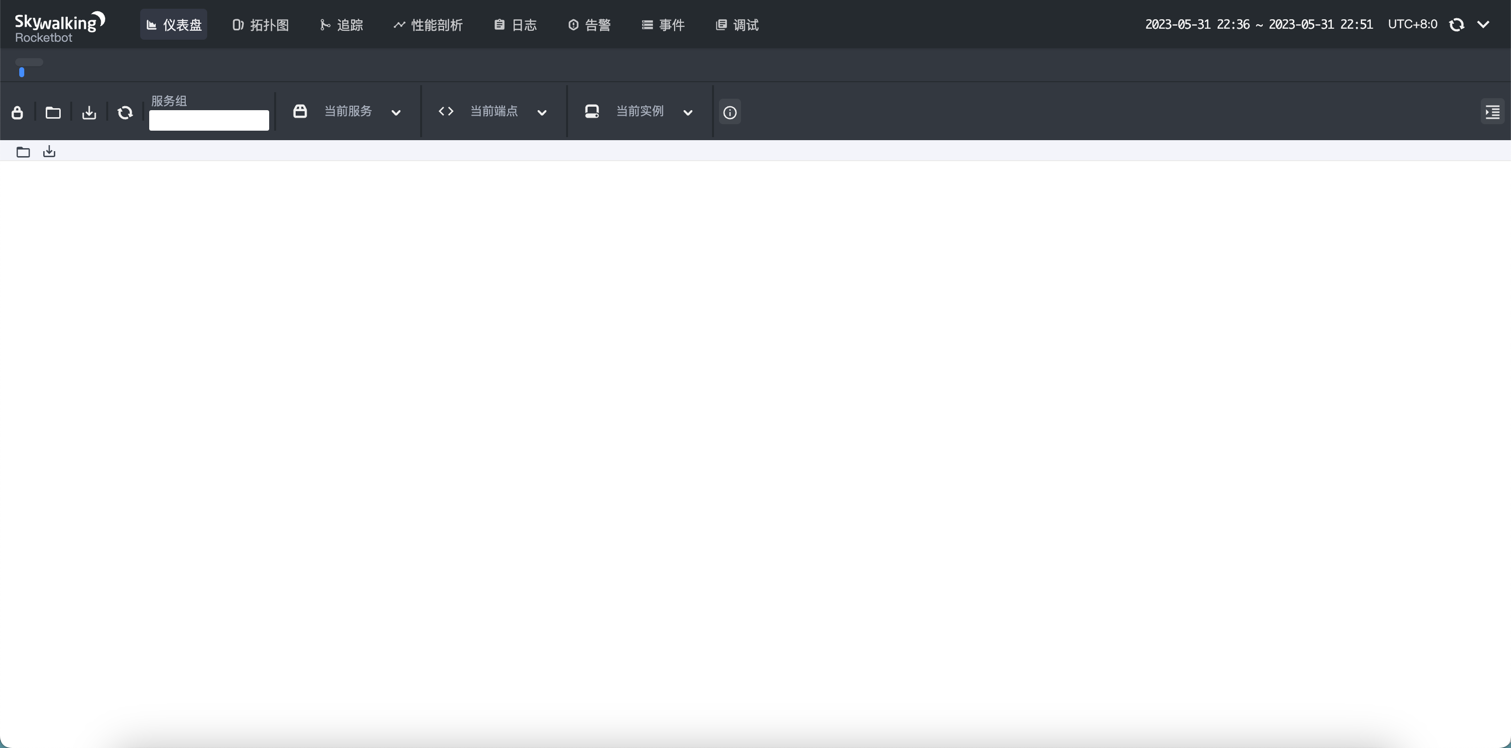The width and height of the screenshot is (1511, 748).
Task: Open the 当前服务 current service dropdown
Action: tap(348, 112)
